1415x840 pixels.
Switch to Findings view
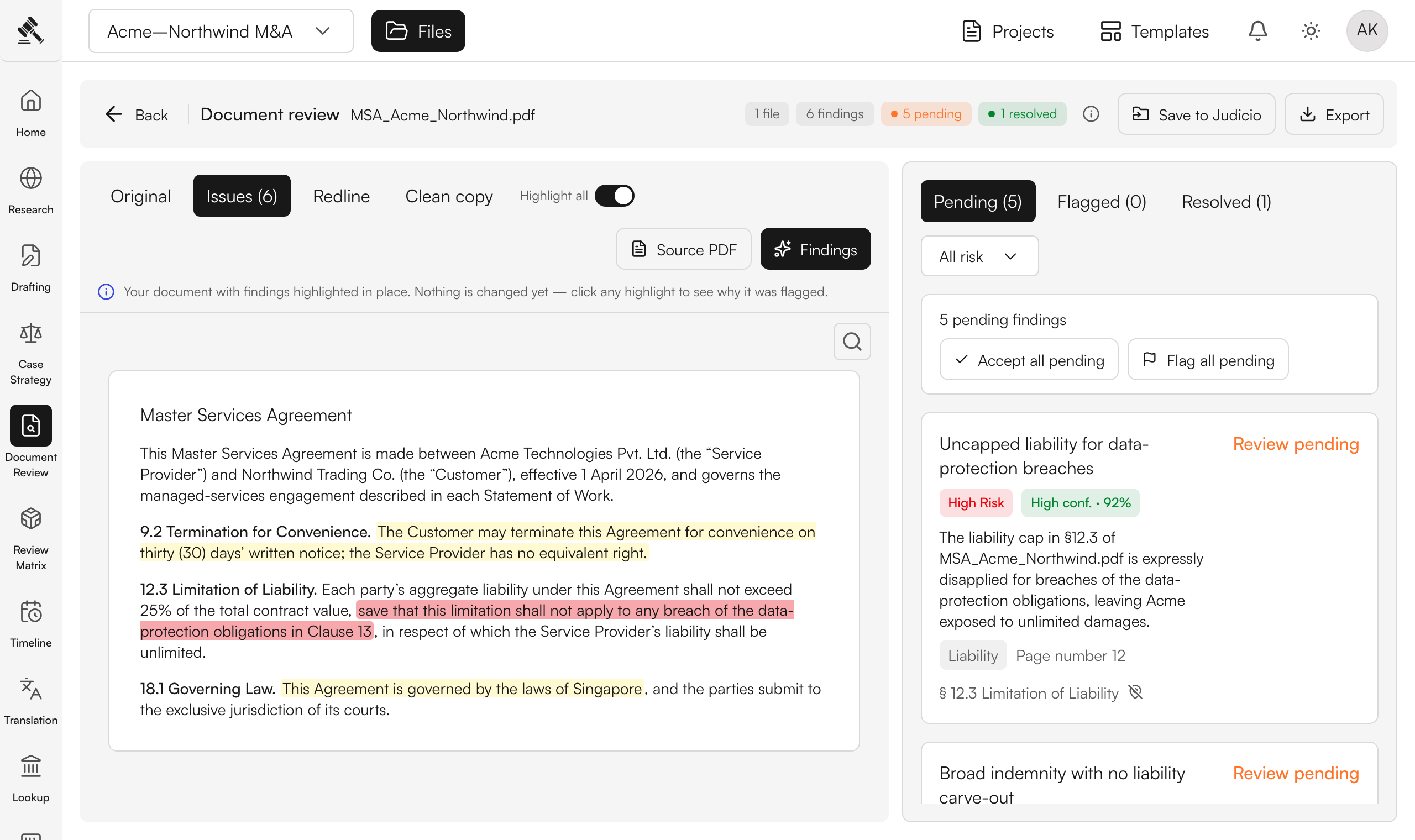pyautogui.click(x=815, y=249)
